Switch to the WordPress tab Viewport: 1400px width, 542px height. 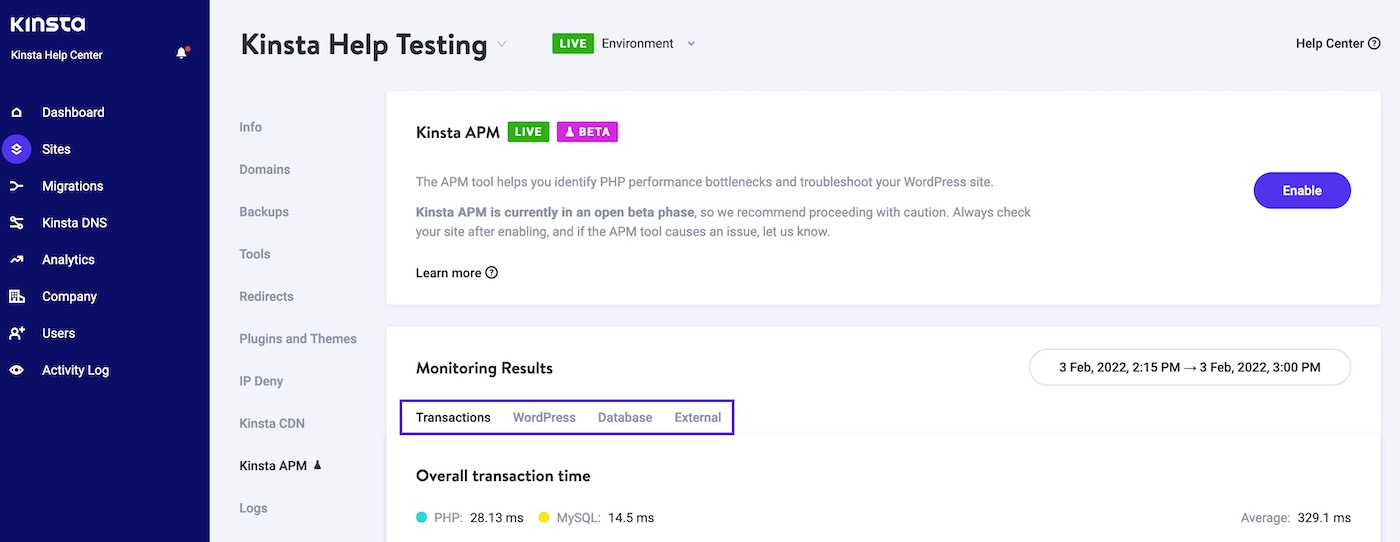coord(544,417)
